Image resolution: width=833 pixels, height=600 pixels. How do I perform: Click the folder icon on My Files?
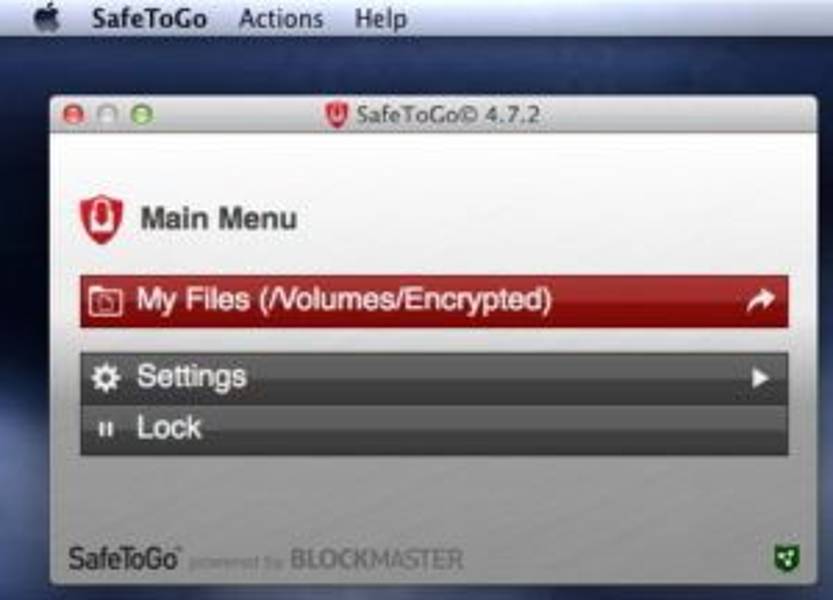click(x=105, y=301)
